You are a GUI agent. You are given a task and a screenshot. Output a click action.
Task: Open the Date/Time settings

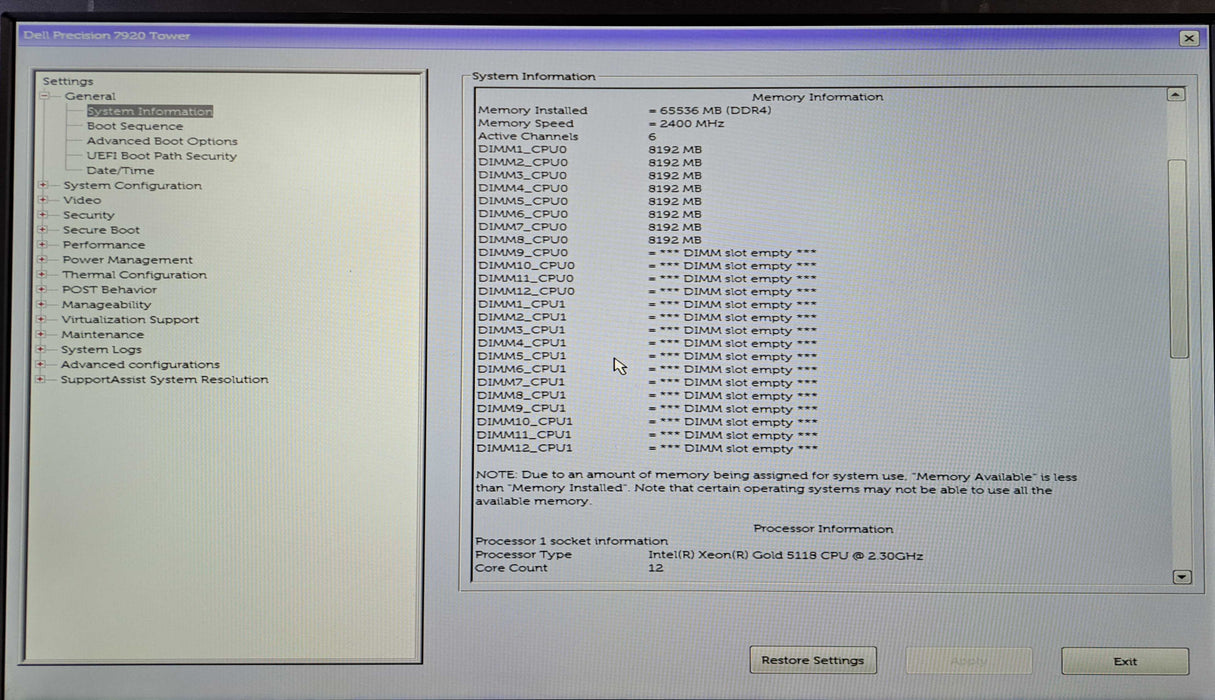(x=120, y=171)
